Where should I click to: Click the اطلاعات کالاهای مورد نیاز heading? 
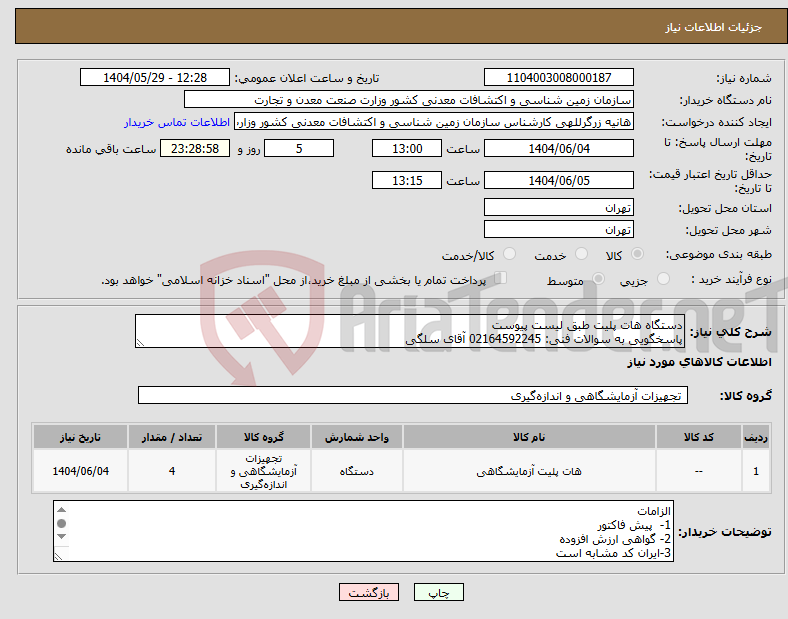click(x=699, y=362)
